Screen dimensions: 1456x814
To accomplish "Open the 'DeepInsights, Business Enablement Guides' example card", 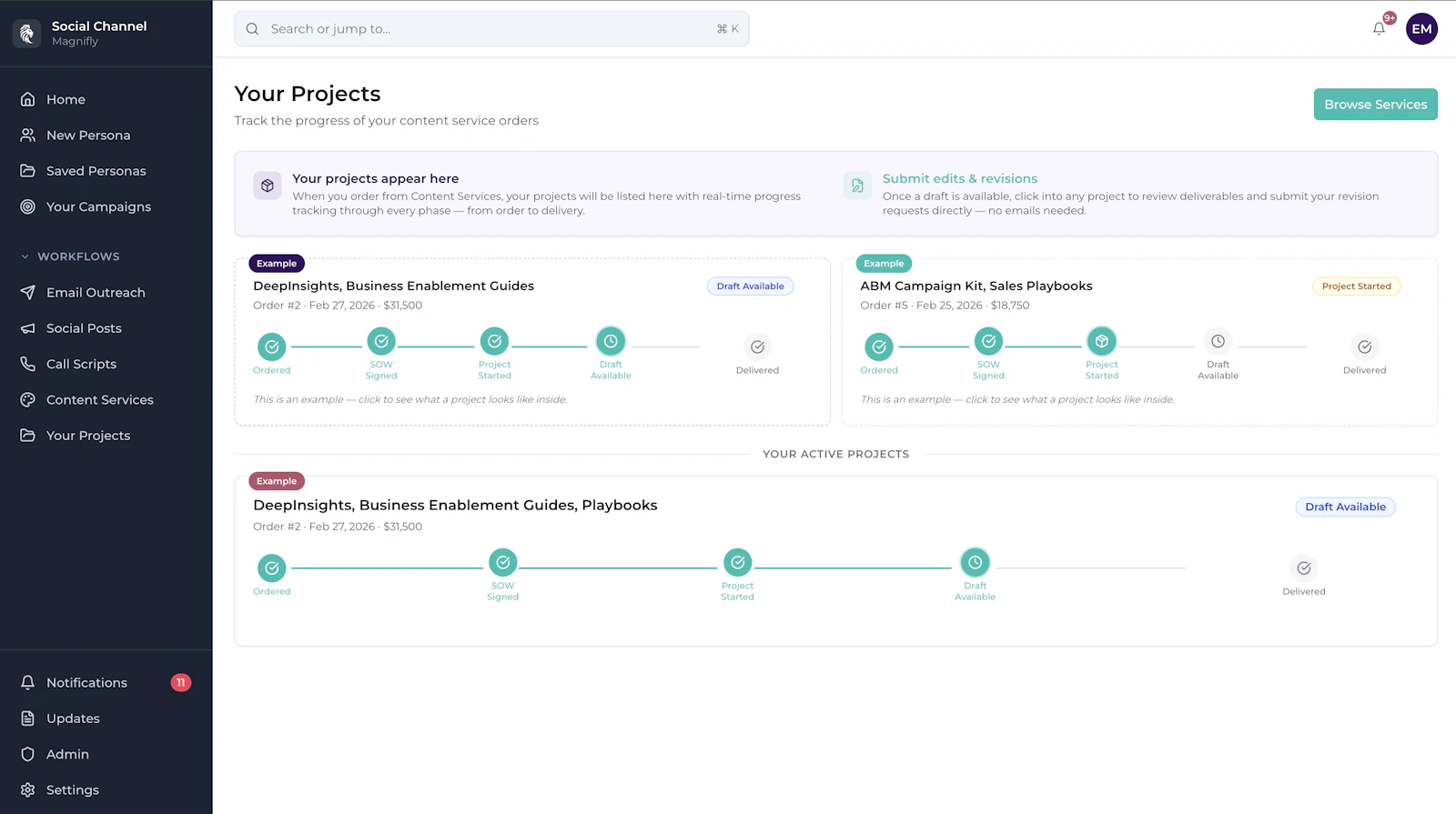I will (x=532, y=342).
